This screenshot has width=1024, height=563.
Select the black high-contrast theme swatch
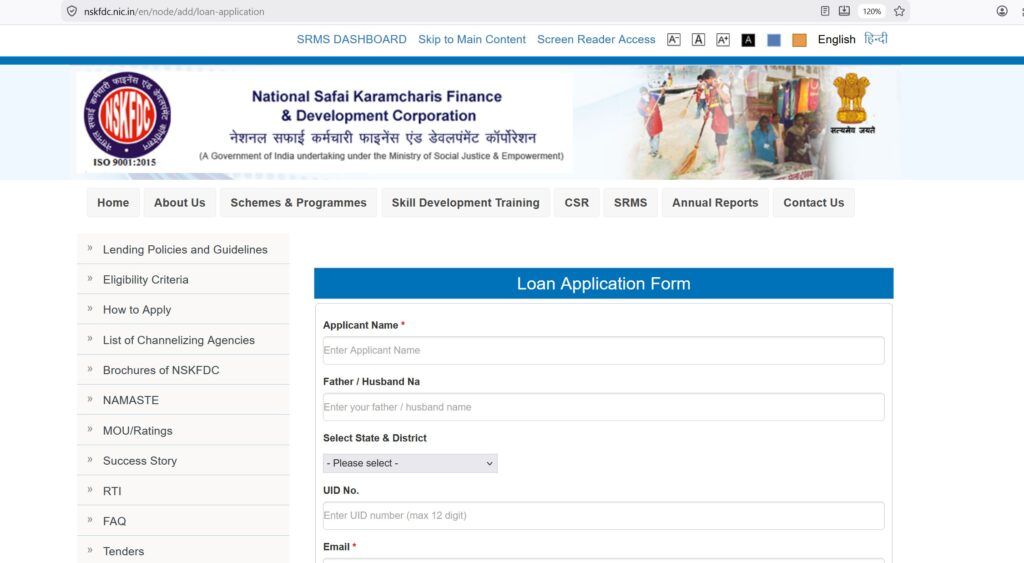748,40
